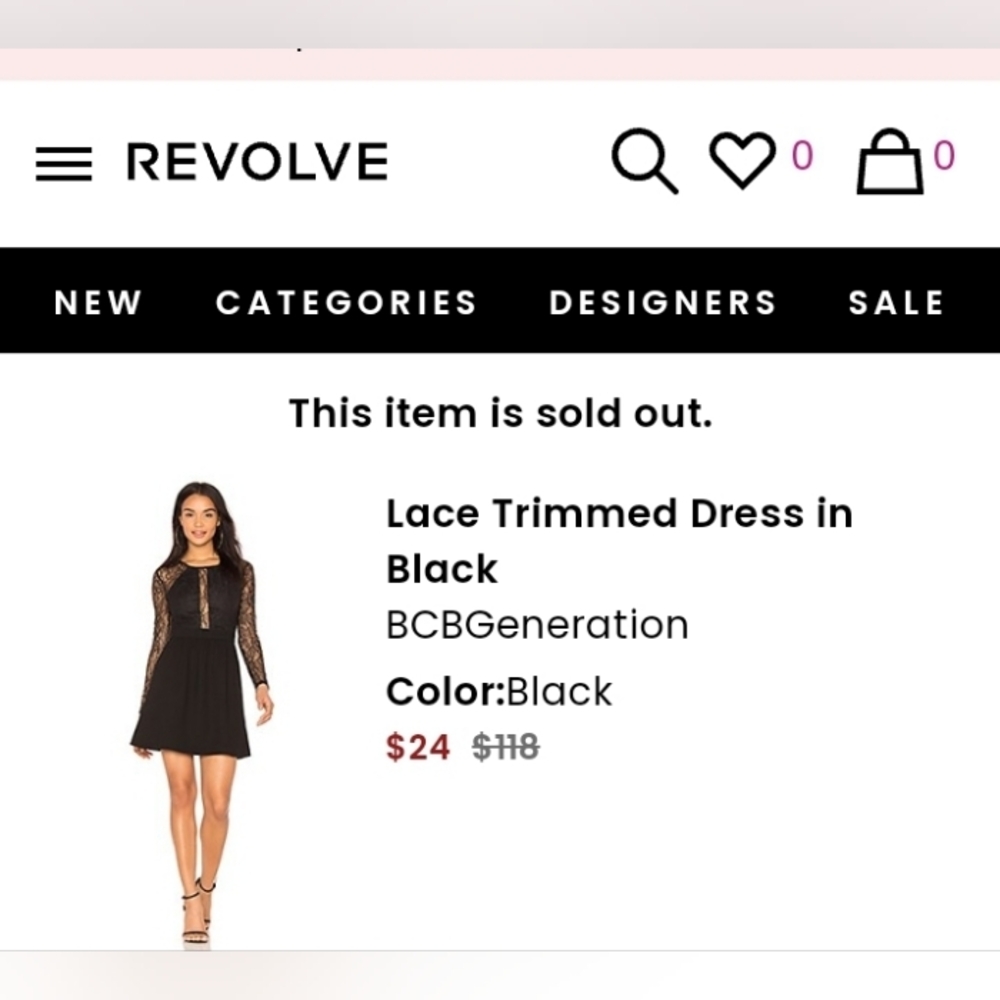
Task: Click the pink promo banner strip
Action: (500, 64)
